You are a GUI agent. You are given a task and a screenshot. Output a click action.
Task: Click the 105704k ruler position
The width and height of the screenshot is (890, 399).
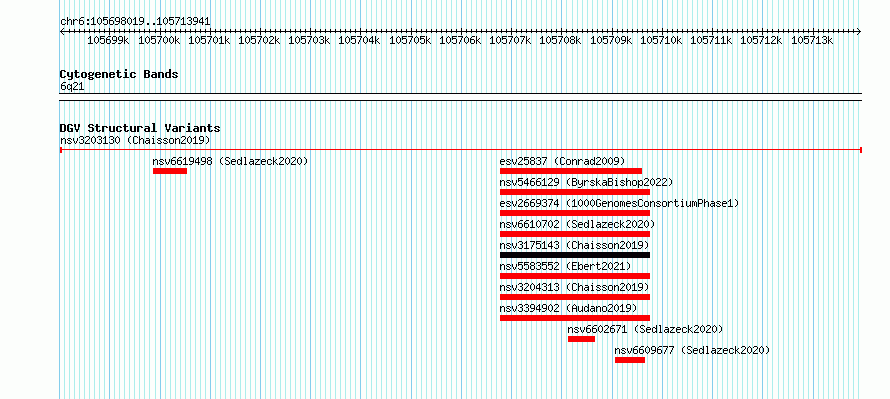point(359,40)
